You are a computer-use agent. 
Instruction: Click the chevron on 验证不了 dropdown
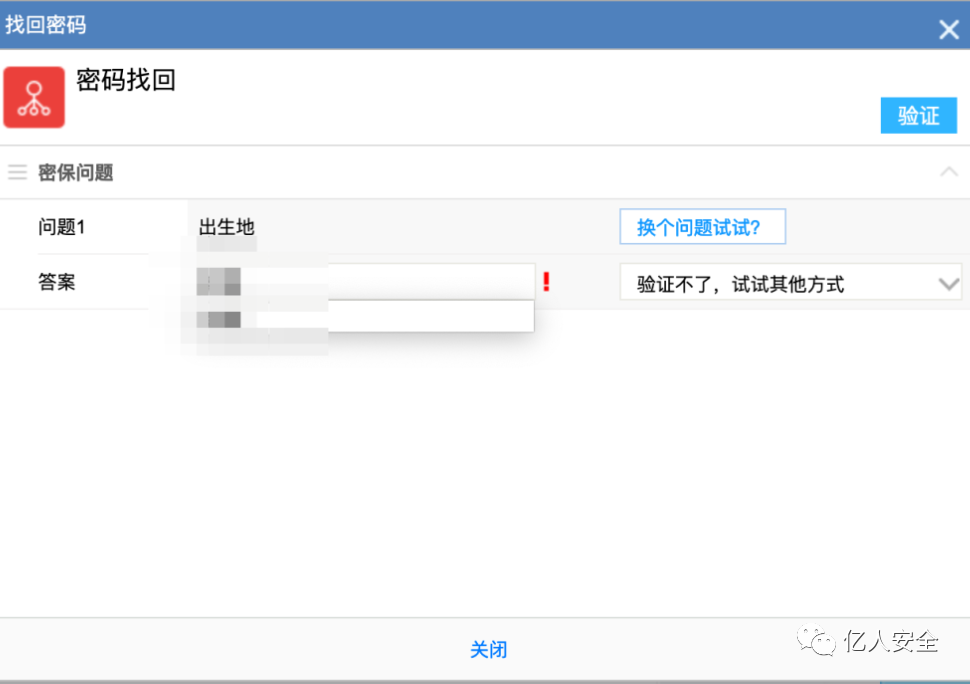coord(948,283)
